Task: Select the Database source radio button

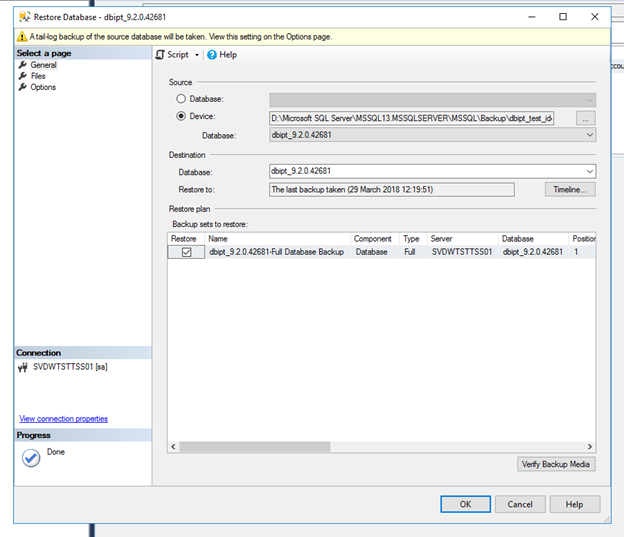Action: pyautogui.click(x=181, y=99)
